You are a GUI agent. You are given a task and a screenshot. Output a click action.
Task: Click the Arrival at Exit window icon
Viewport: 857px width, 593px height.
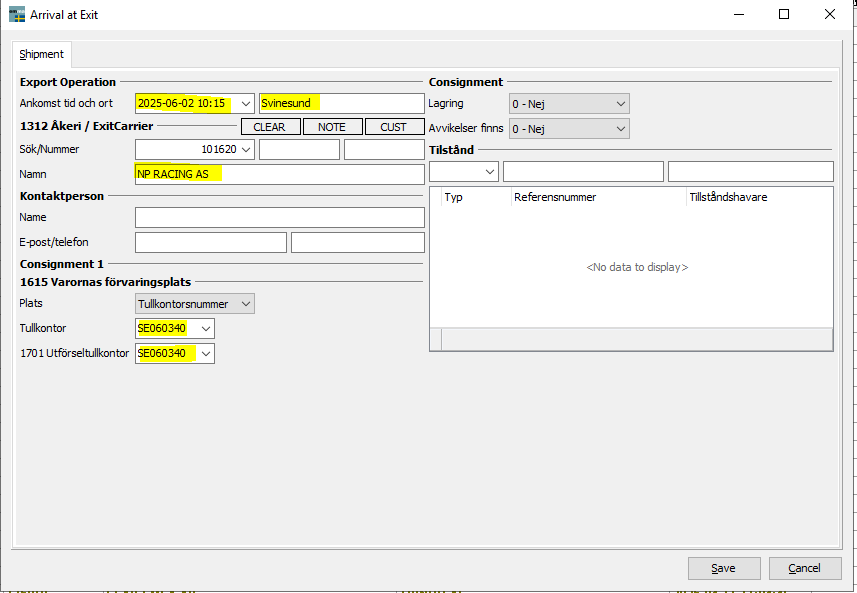17,15
